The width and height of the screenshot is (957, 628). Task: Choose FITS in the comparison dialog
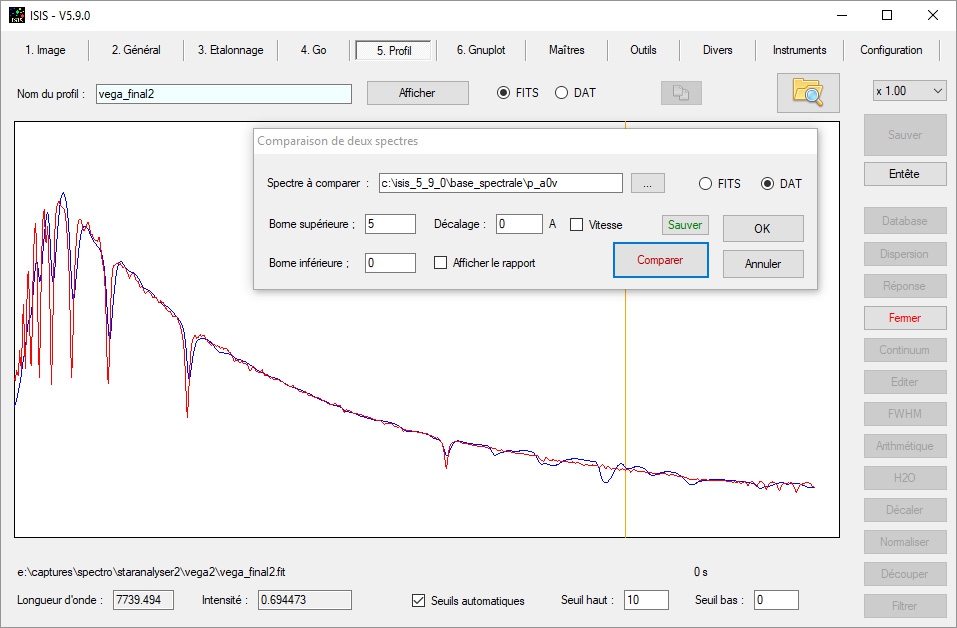pos(706,184)
